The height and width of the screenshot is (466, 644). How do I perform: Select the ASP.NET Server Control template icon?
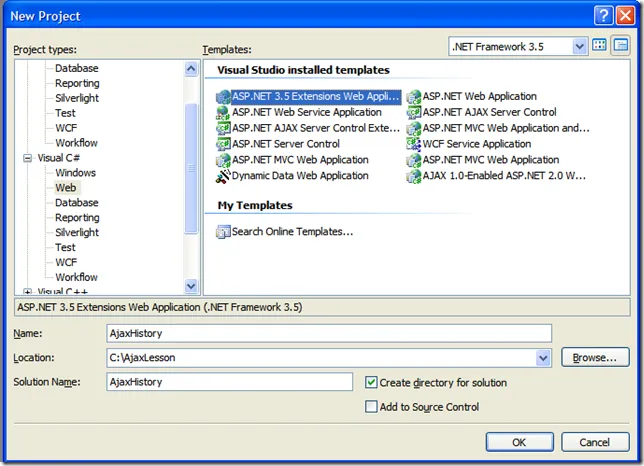coord(223,144)
